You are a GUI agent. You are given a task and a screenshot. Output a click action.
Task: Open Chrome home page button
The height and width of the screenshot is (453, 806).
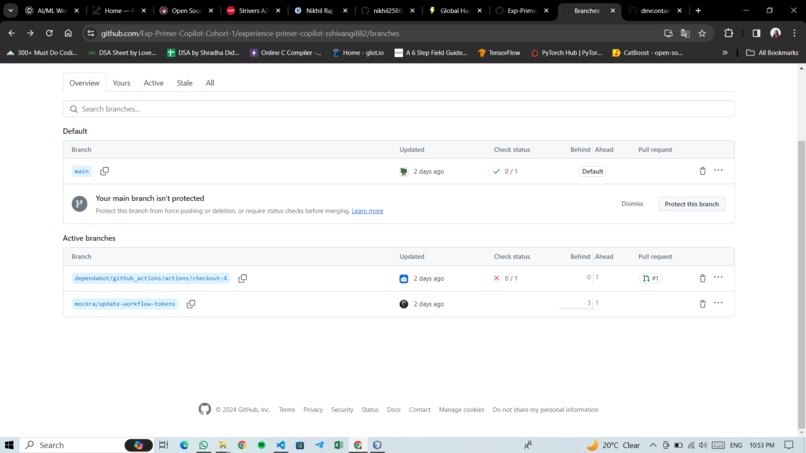68,33
